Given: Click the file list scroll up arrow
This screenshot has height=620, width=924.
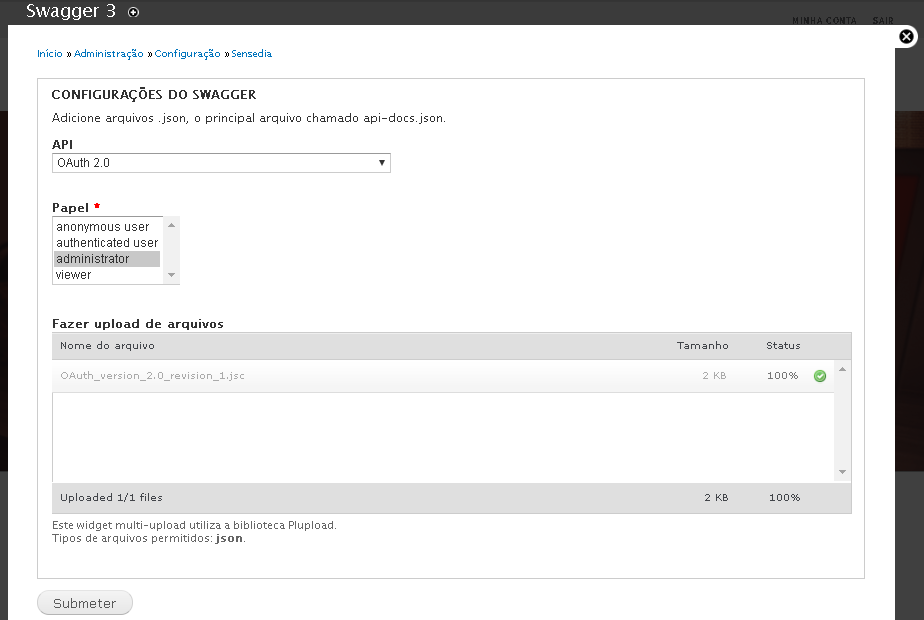Looking at the screenshot, I should (x=842, y=370).
